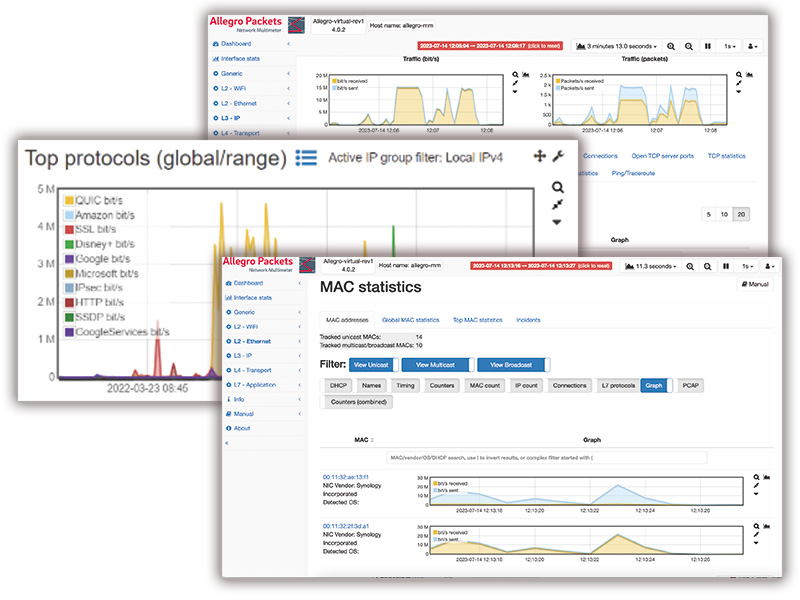Switch to the Global MAC statistics tab
The width and height of the screenshot is (800, 600).
pyautogui.click(x=412, y=319)
